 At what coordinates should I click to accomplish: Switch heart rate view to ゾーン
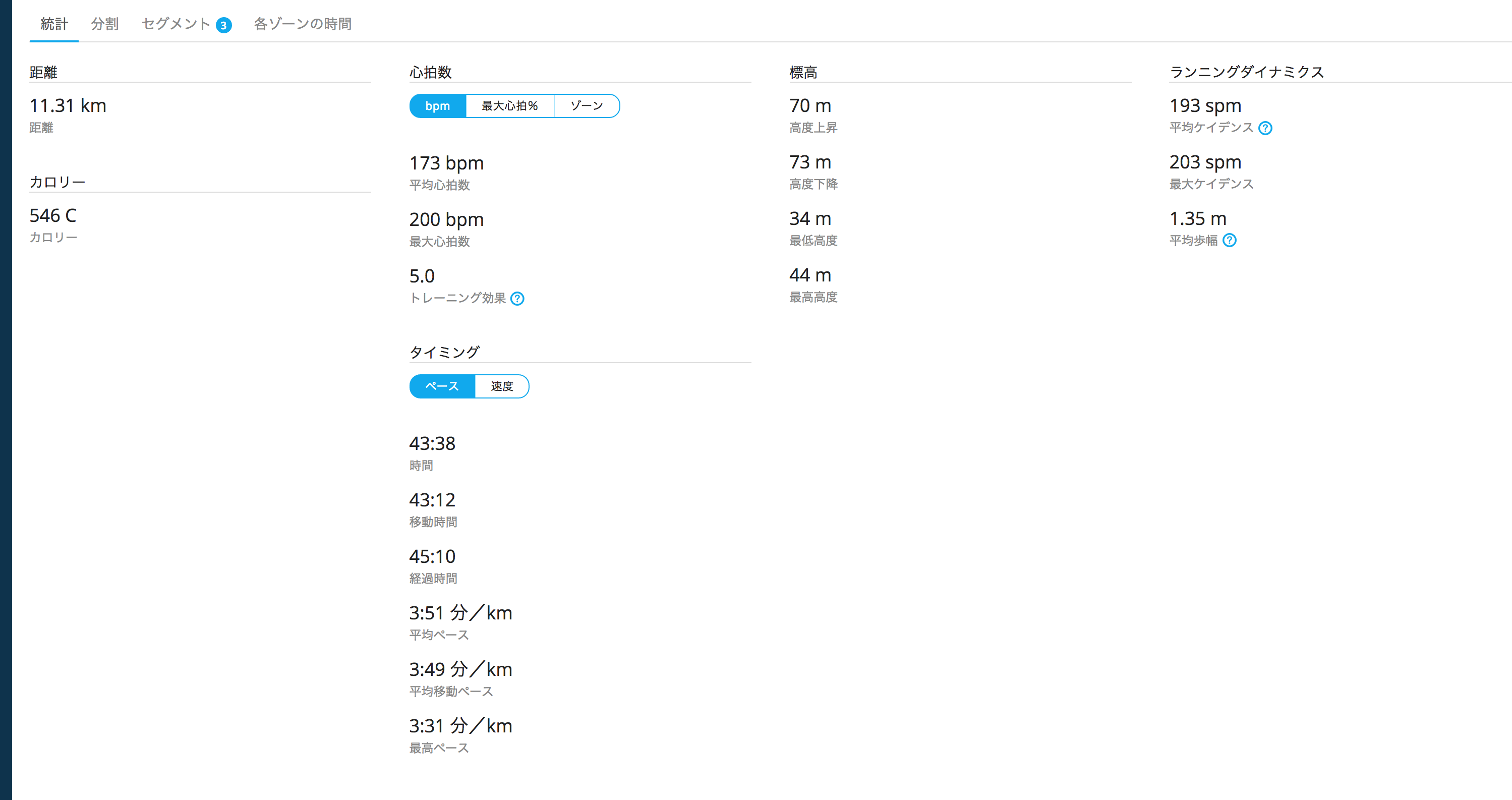pyautogui.click(x=587, y=105)
